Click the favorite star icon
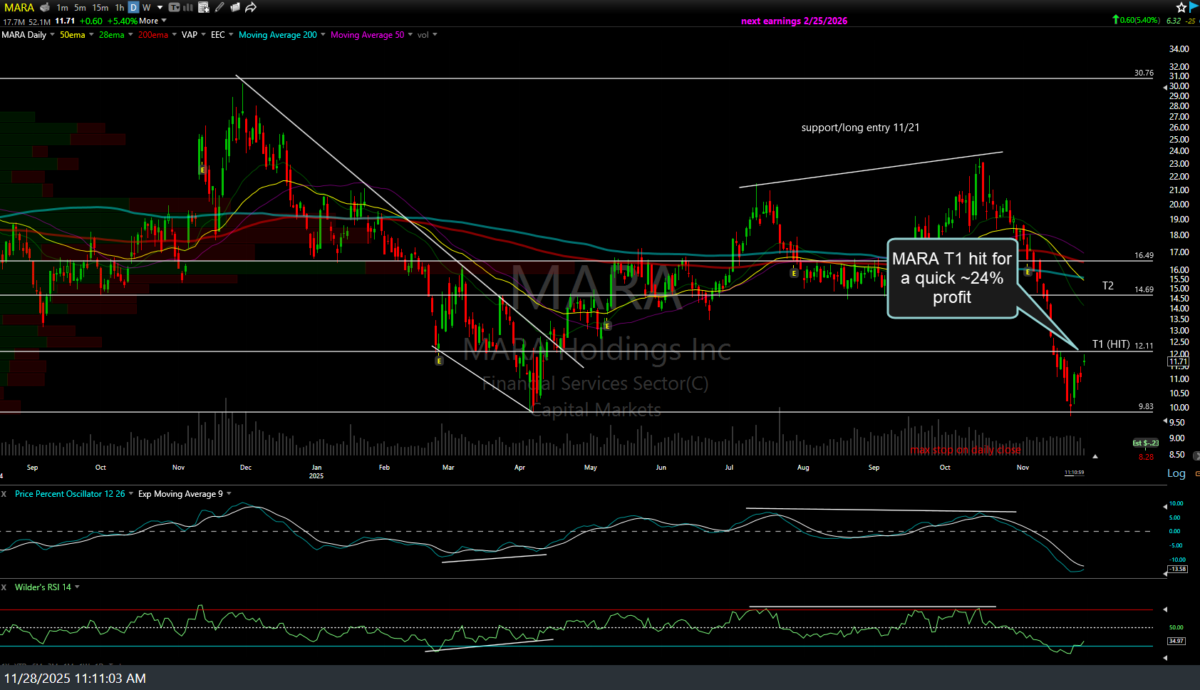The image size is (1200, 690). (1181, 7)
